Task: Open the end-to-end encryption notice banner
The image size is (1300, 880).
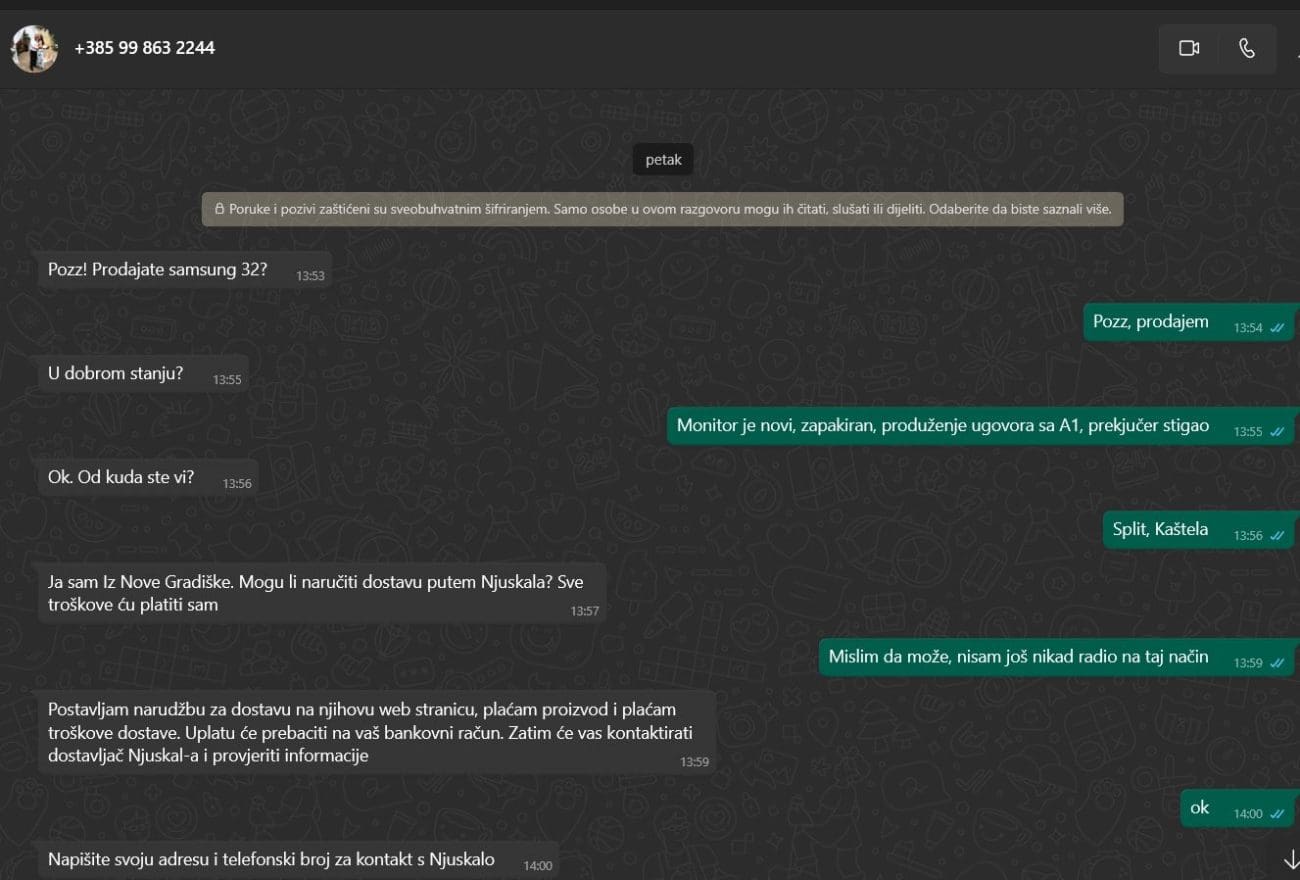Action: 662,210
